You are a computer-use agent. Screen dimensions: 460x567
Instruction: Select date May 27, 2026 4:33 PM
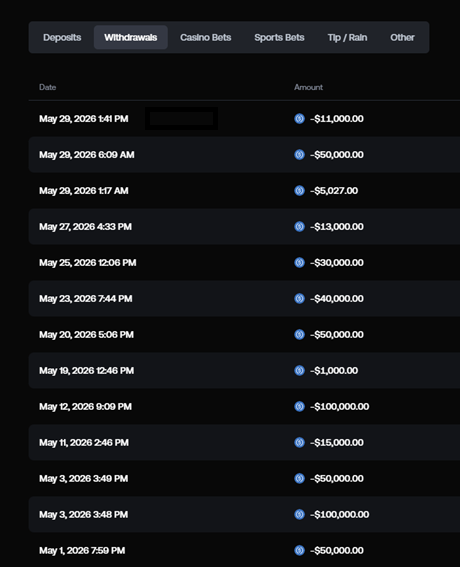(x=85, y=227)
